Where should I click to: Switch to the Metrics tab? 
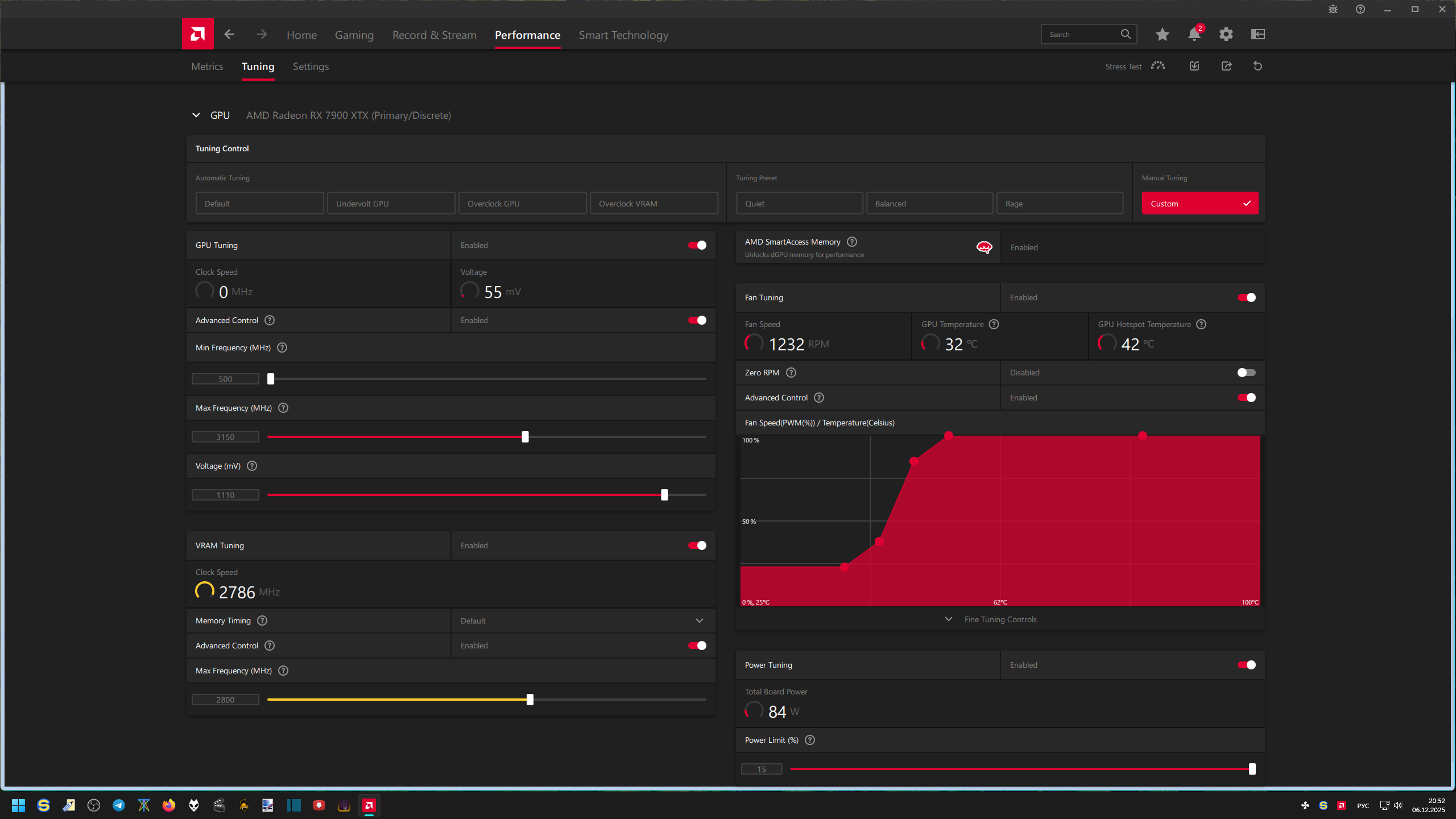pos(207,67)
